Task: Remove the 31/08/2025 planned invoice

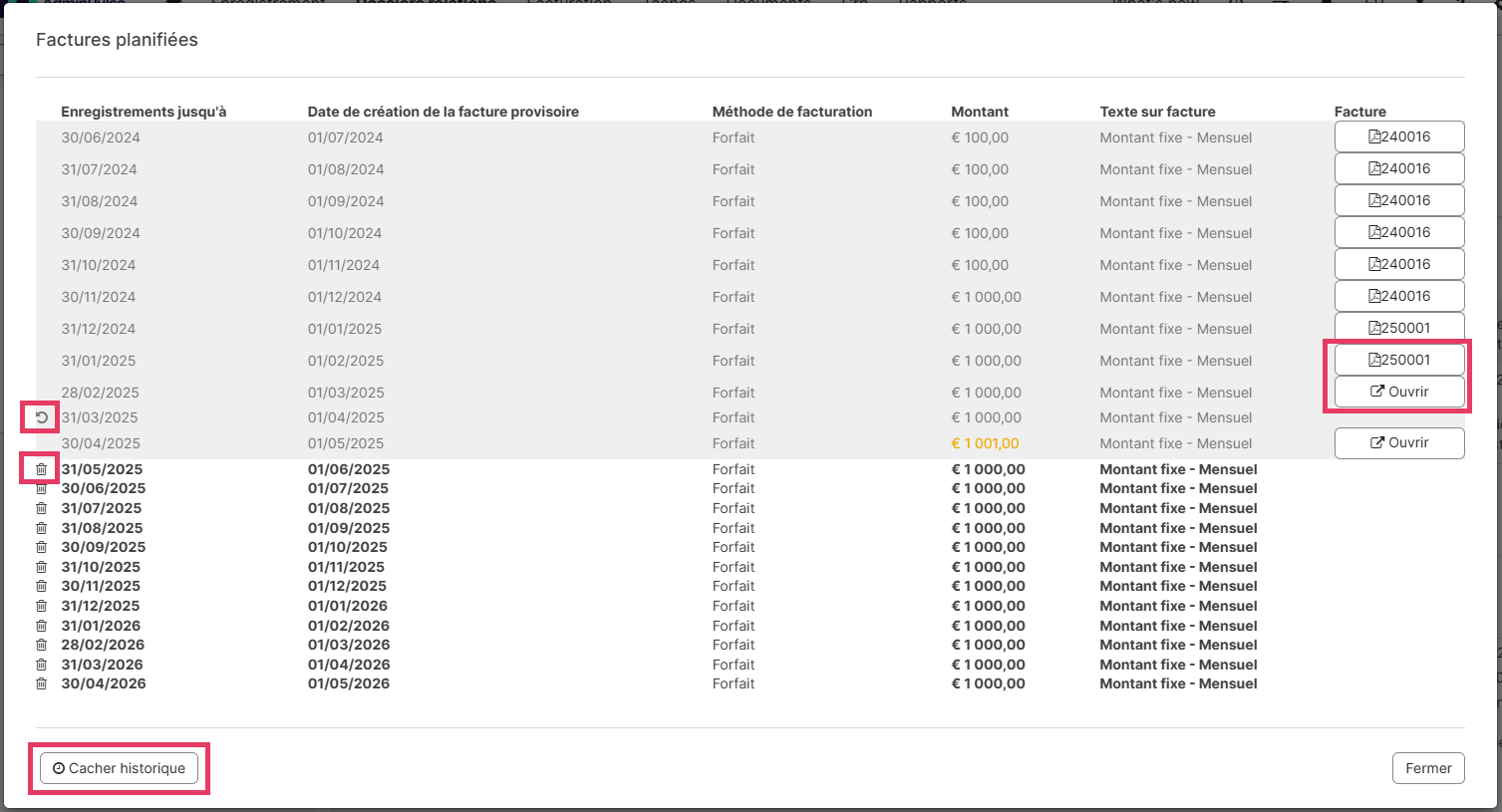Action: point(42,528)
